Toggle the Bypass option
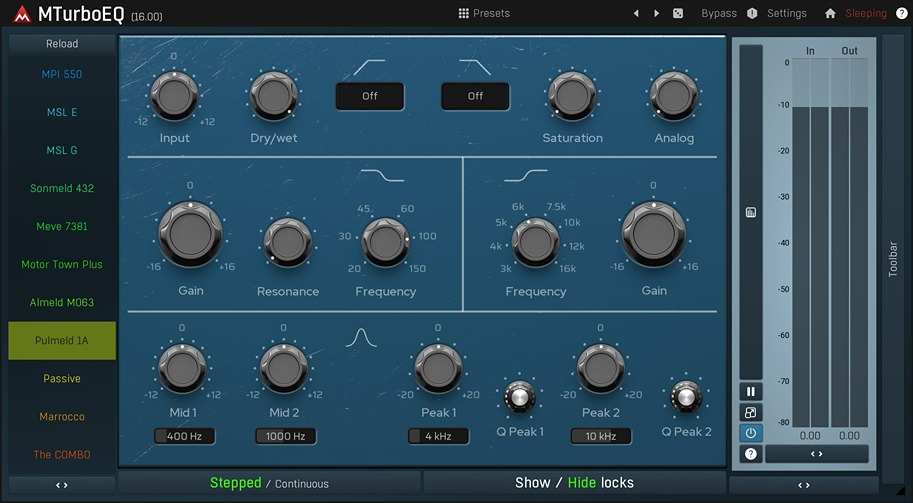The height and width of the screenshot is (503, 913). click(x=719, y=14)
